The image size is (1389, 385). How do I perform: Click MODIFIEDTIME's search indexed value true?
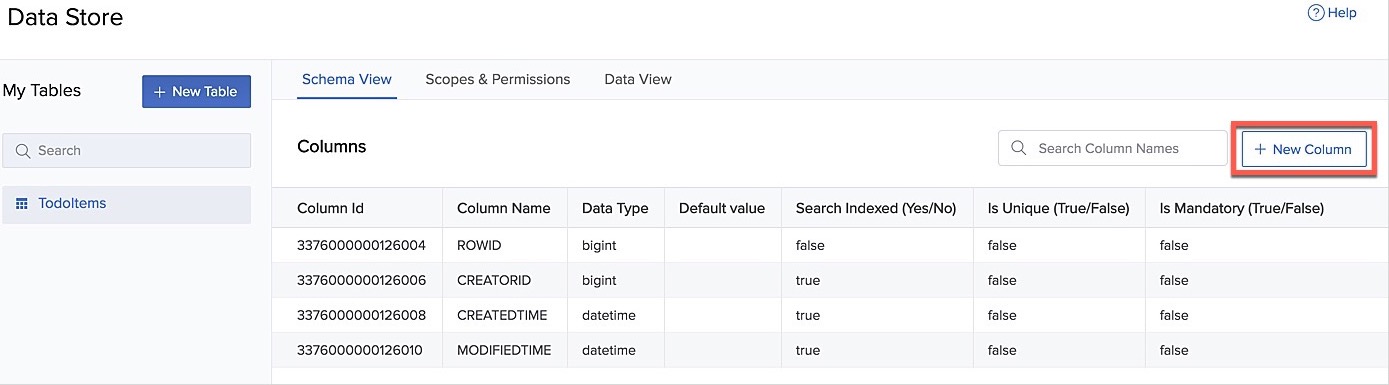(808, 350)
